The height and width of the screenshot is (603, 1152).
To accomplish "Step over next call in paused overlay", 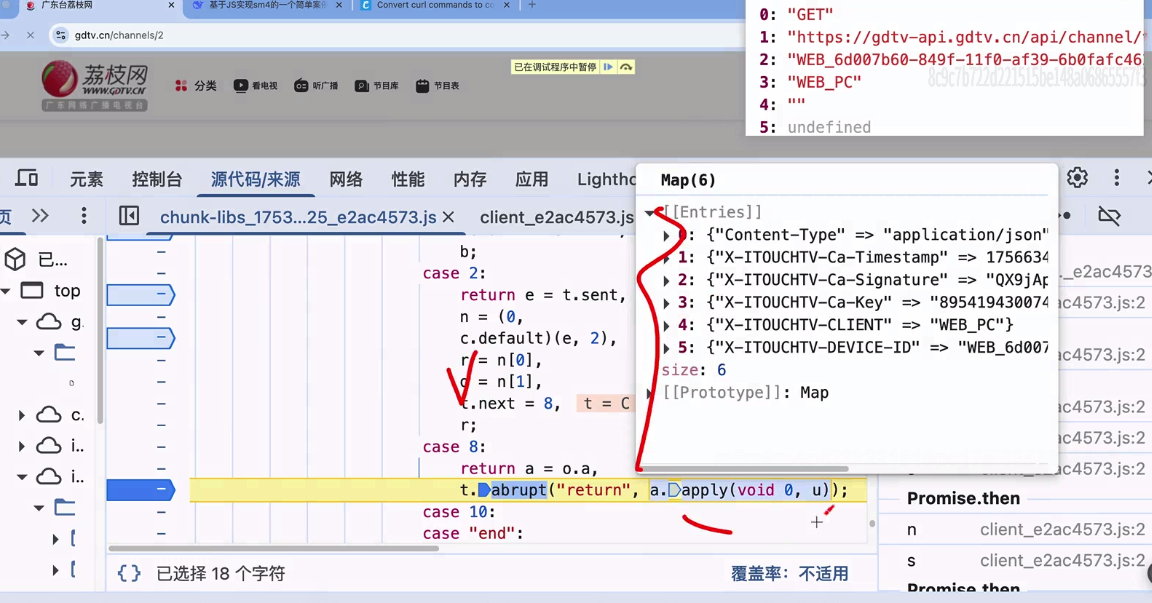I will coord(626,67).
